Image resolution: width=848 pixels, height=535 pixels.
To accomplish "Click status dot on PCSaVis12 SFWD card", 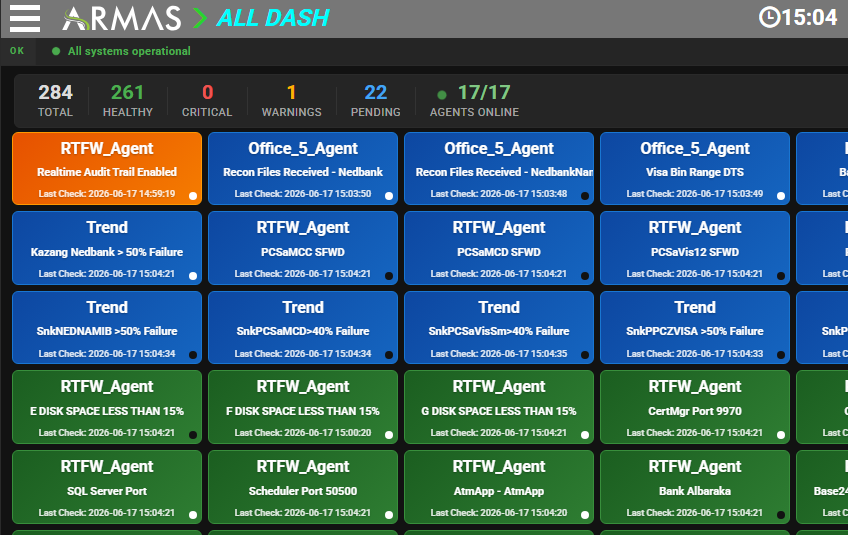I will (781, 276).
